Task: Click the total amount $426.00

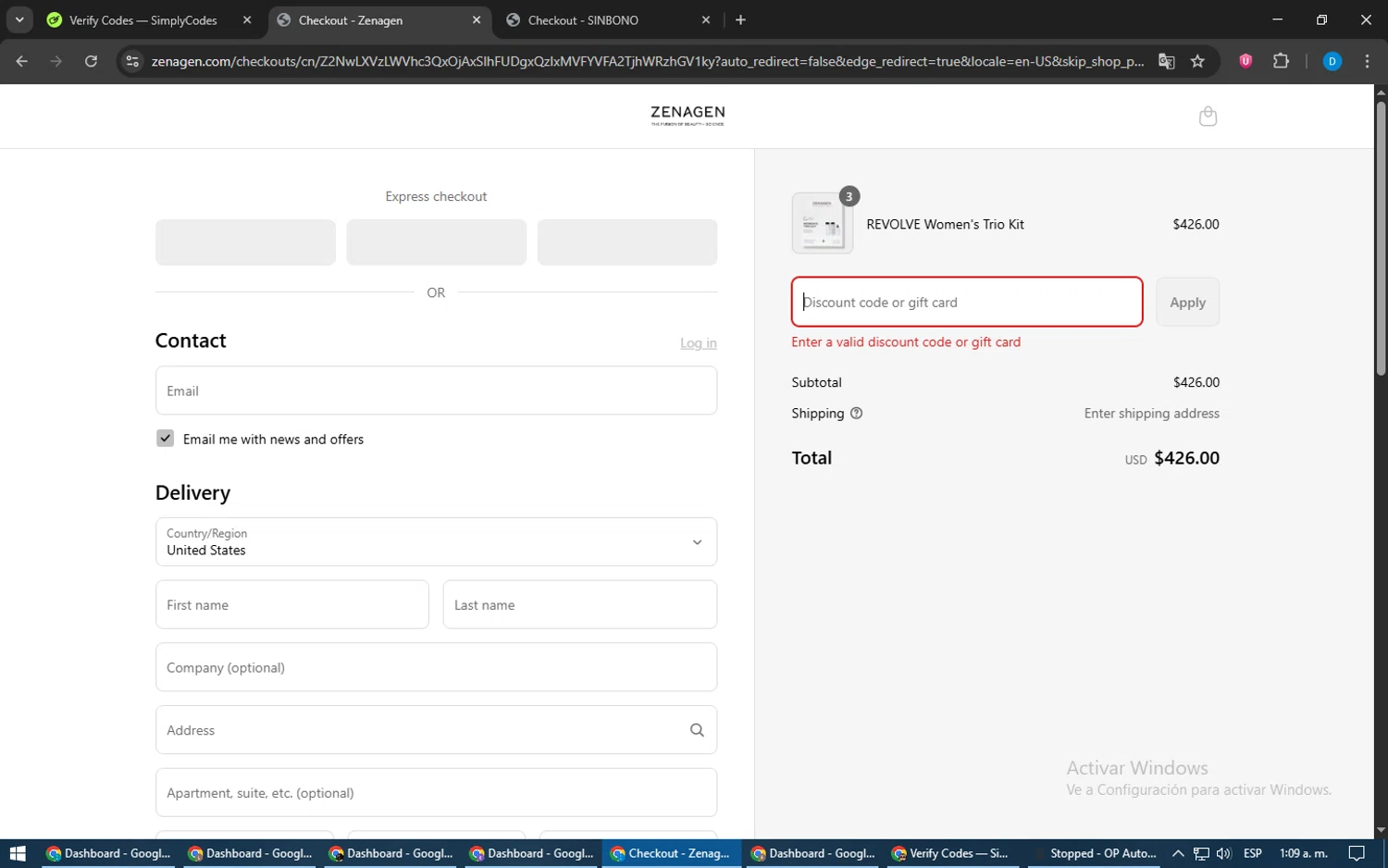Action: coord(1186,458)
